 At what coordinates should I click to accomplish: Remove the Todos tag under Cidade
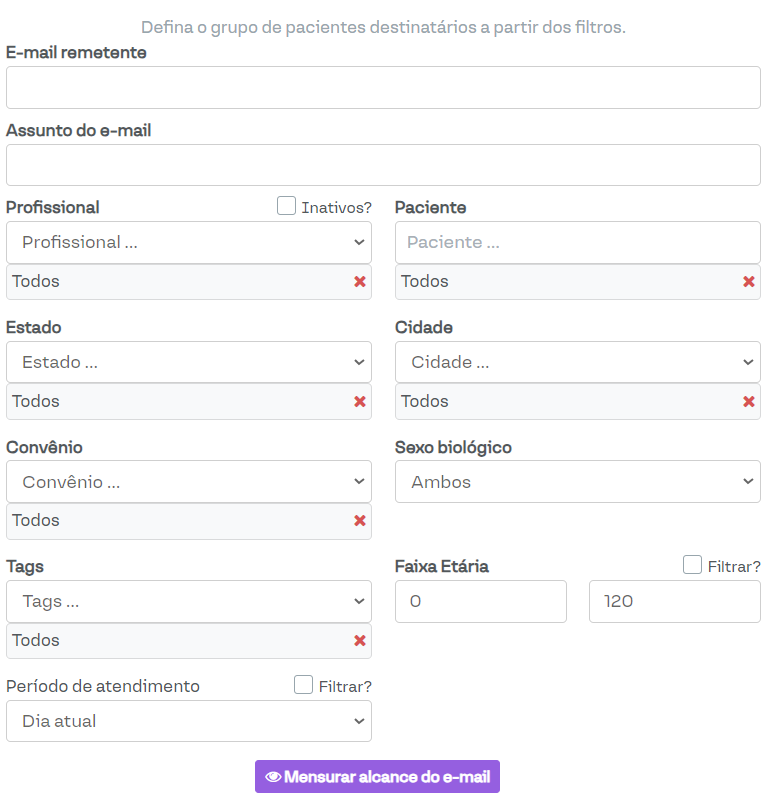(x=749, y=402)
